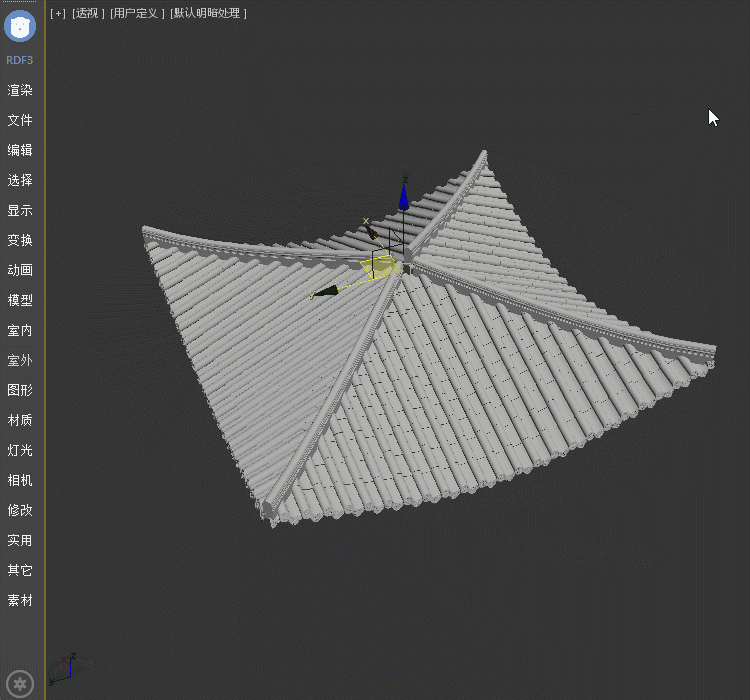Click the RDF3 label text
Screen dimensions: 750x700
click(20, 60)
